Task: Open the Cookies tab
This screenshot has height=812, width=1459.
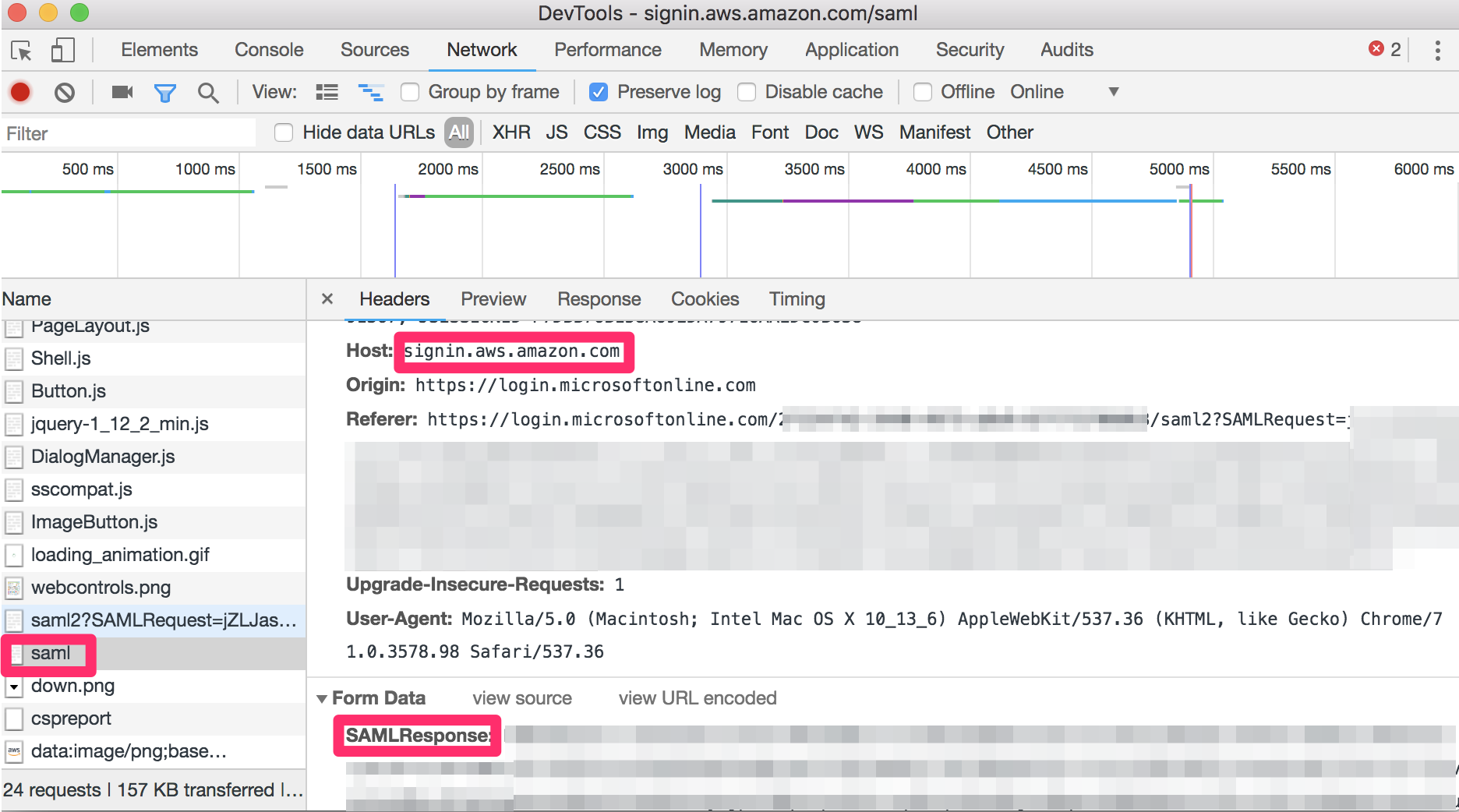Action: tap(705, 299)
